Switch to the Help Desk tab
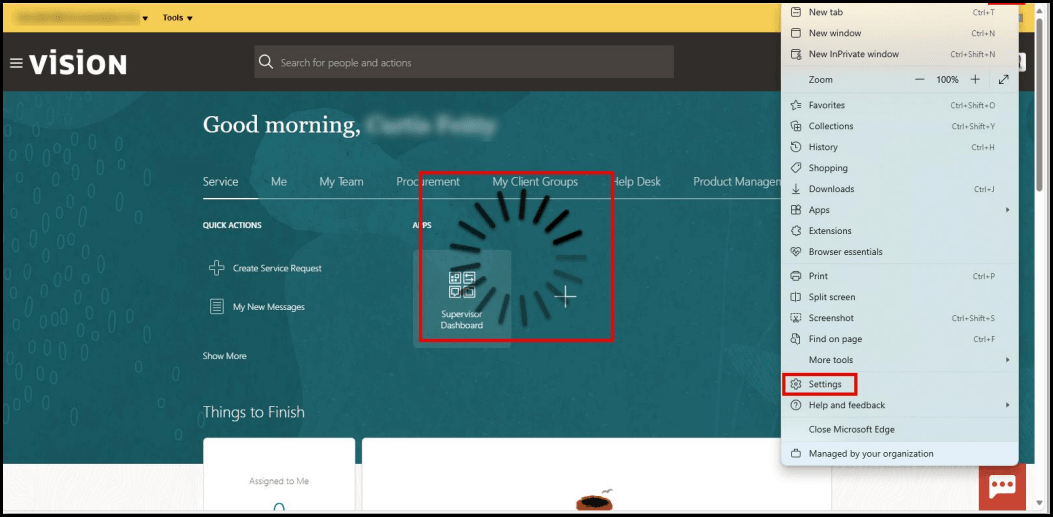 635,181
